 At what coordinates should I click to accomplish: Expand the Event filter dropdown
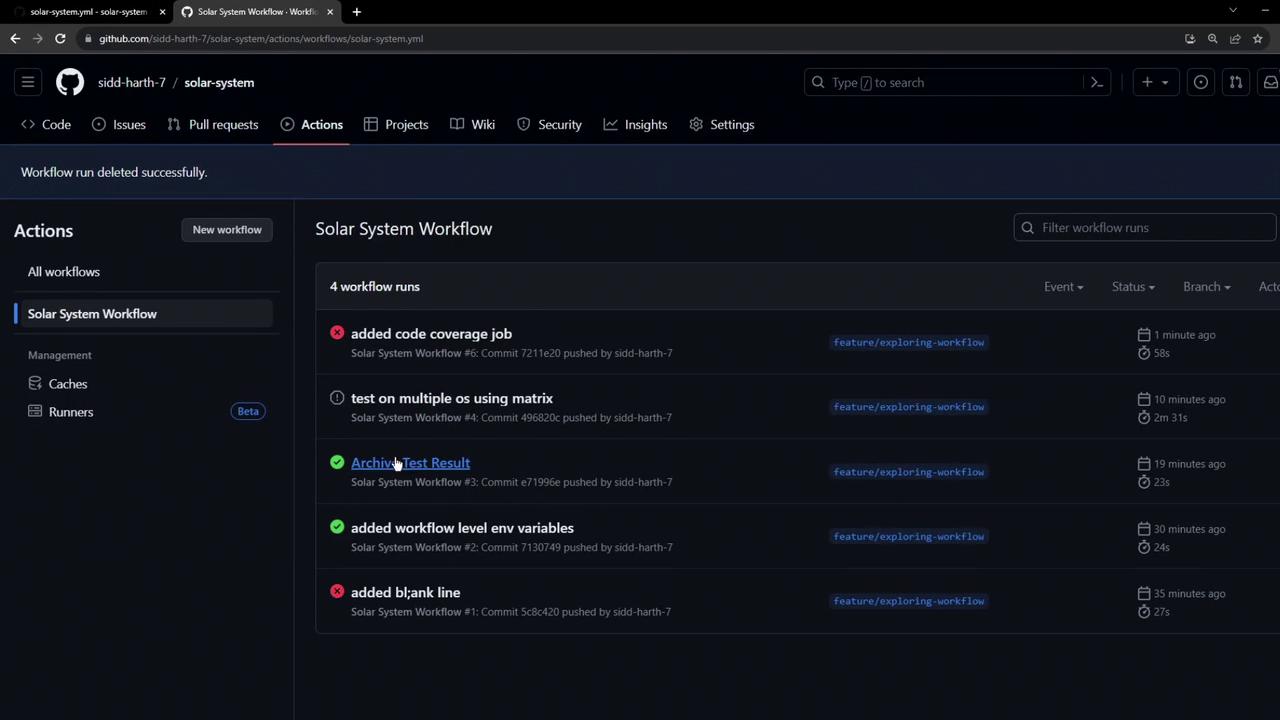tap(1063, 286)
